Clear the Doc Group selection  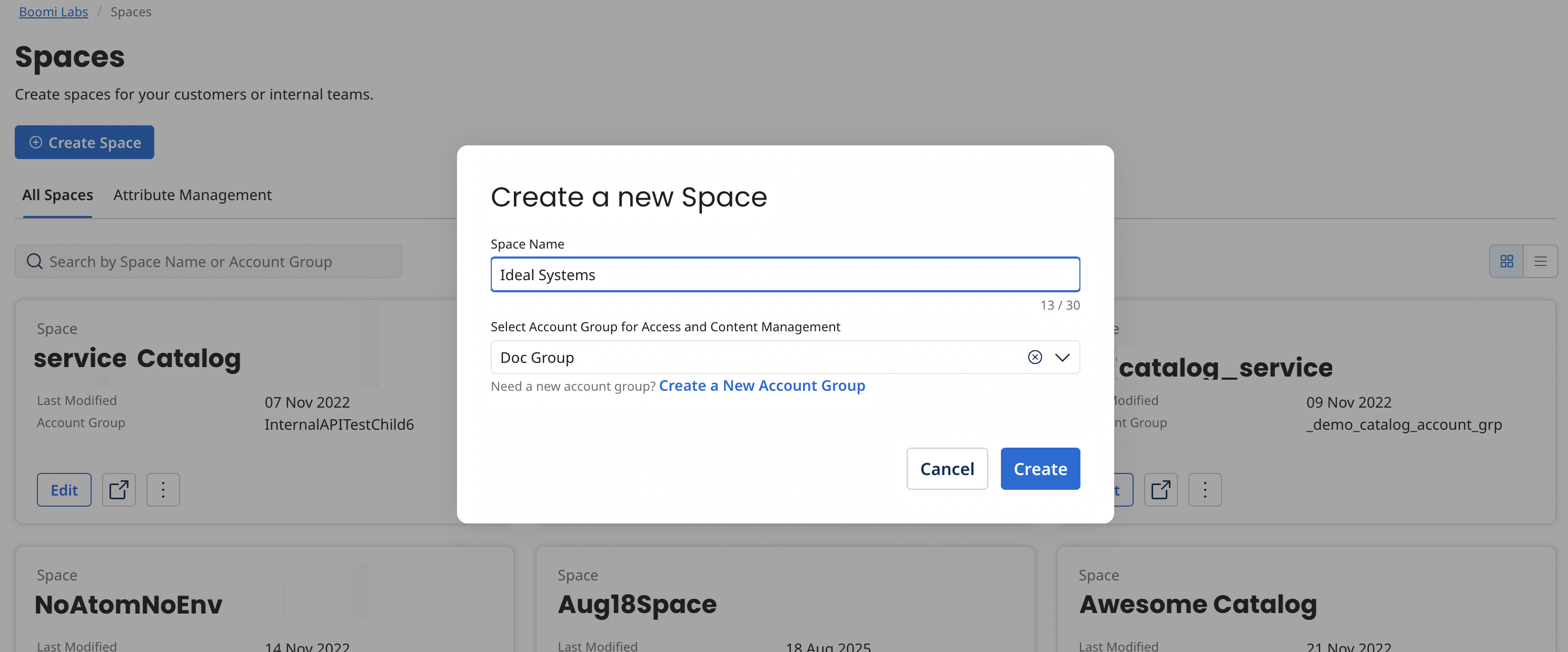tap(1034, 358)
